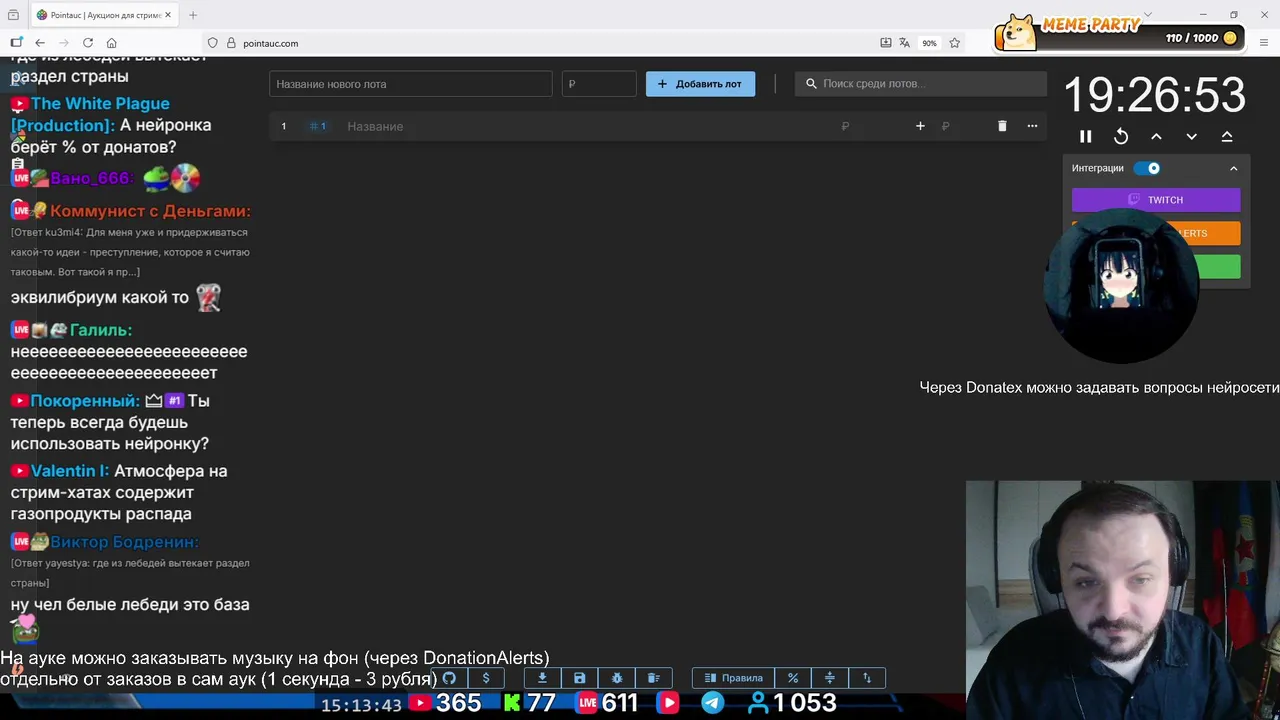Toggle the Интеграции switch
The width and height of the screenshot is (1280, 720).
tap(1147, 168)
